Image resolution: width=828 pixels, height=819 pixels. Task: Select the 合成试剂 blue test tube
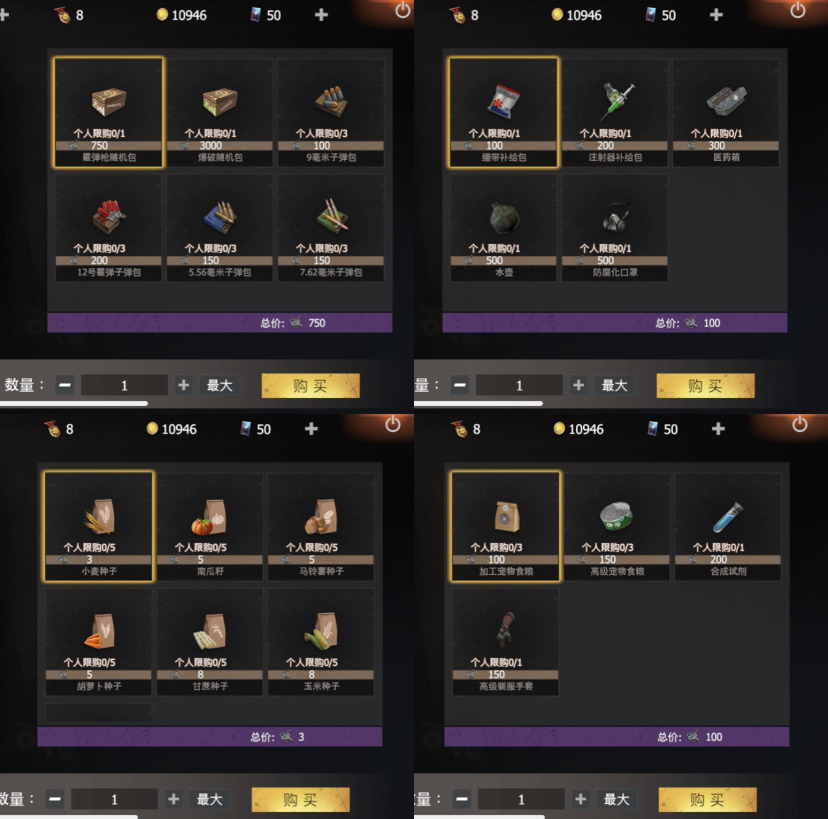(x=728, y=526)
